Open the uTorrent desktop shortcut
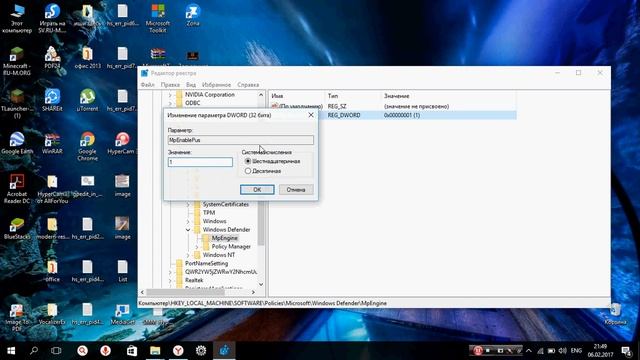Viewport: 640px width, 360px height. coord(87,100)
